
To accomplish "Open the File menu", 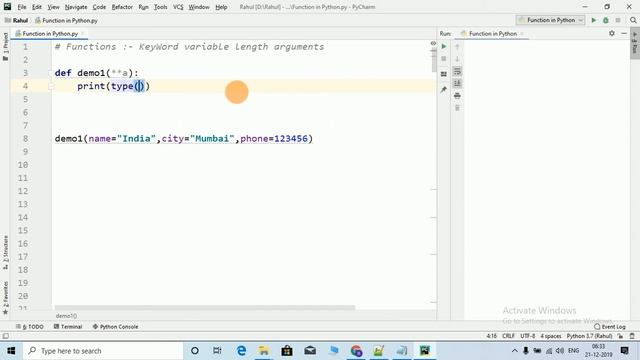I will pyautogui.click(x=22, y=7).
